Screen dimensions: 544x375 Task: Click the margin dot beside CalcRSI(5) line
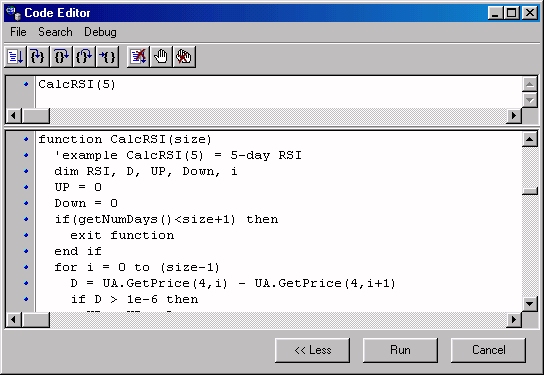pos(26,84)
